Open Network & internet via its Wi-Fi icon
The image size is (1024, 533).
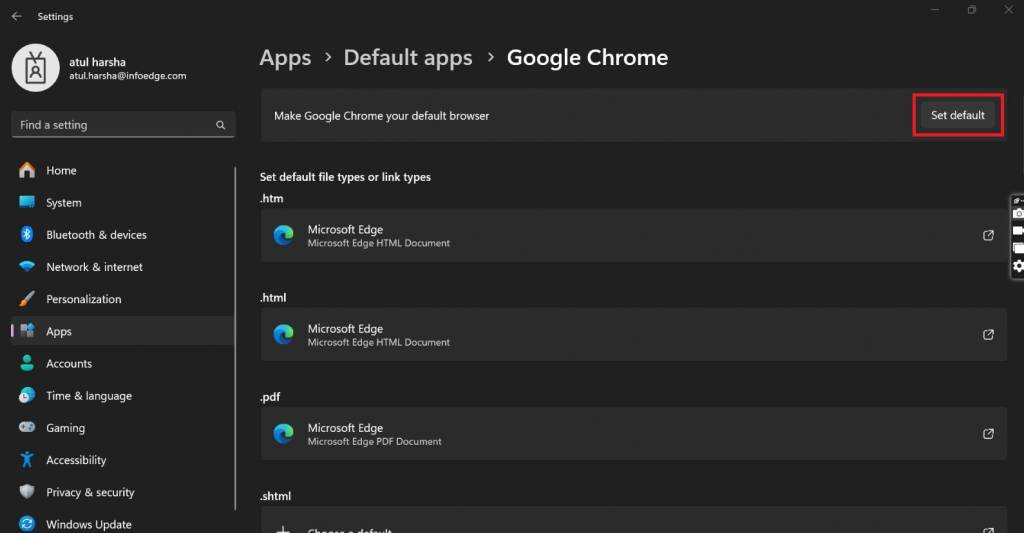27,266
